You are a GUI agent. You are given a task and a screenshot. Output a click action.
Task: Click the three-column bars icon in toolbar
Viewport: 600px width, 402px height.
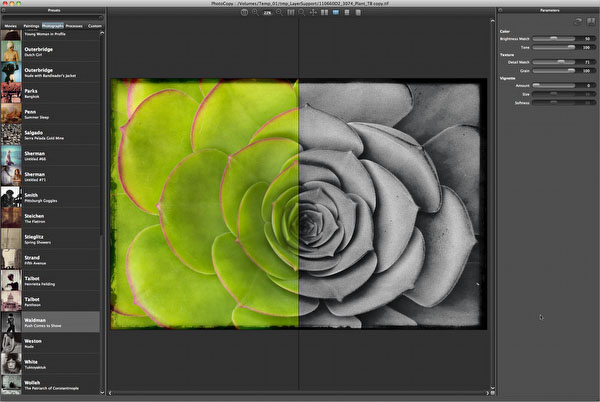291,13
